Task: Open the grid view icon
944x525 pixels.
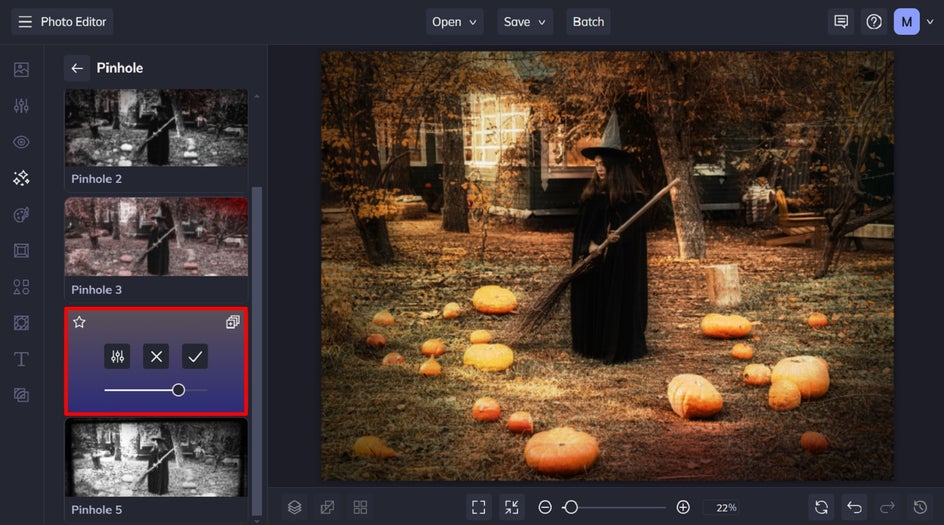Action: click(x=360, y=507)
